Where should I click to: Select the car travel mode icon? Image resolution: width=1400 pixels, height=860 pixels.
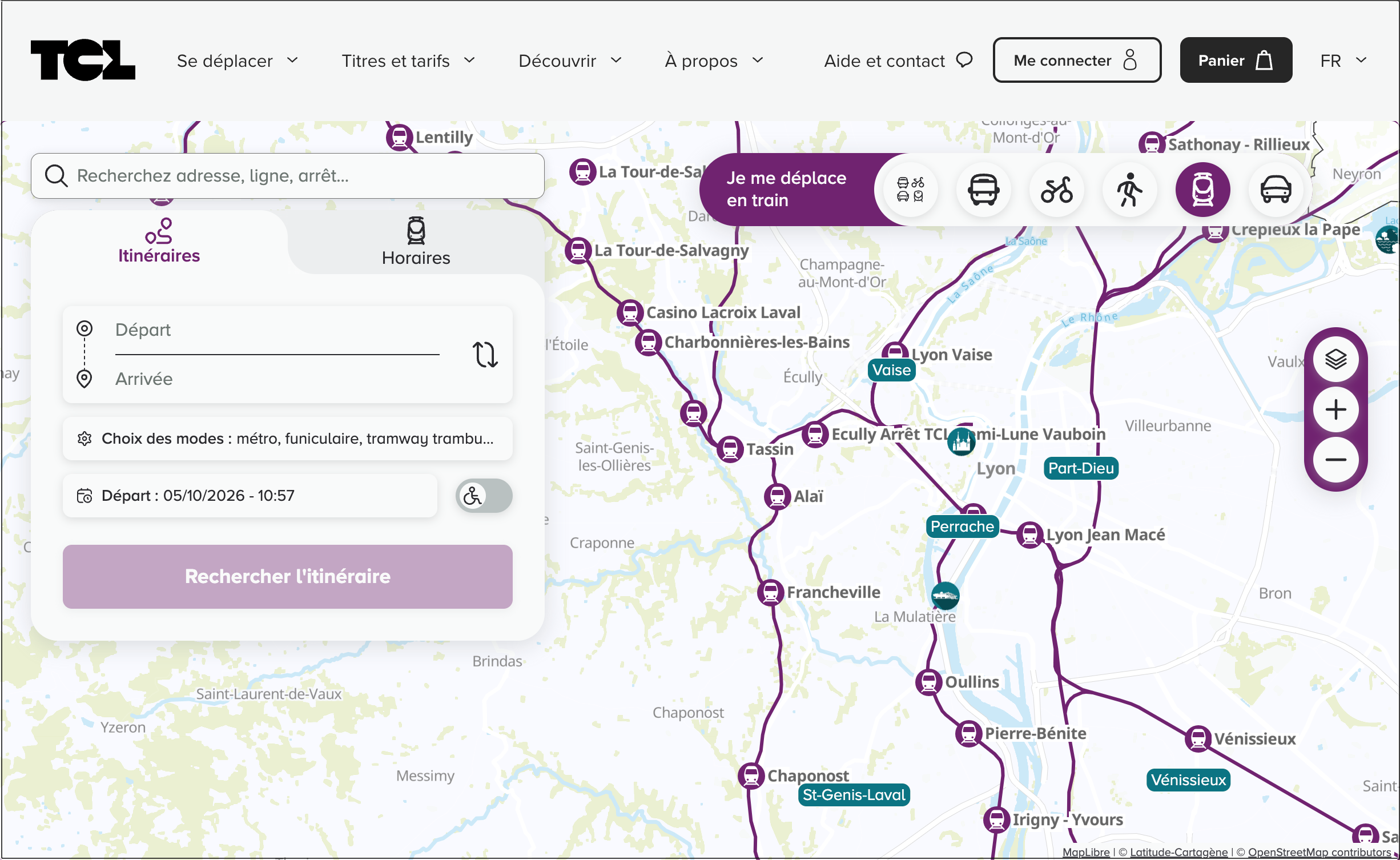1276,190
